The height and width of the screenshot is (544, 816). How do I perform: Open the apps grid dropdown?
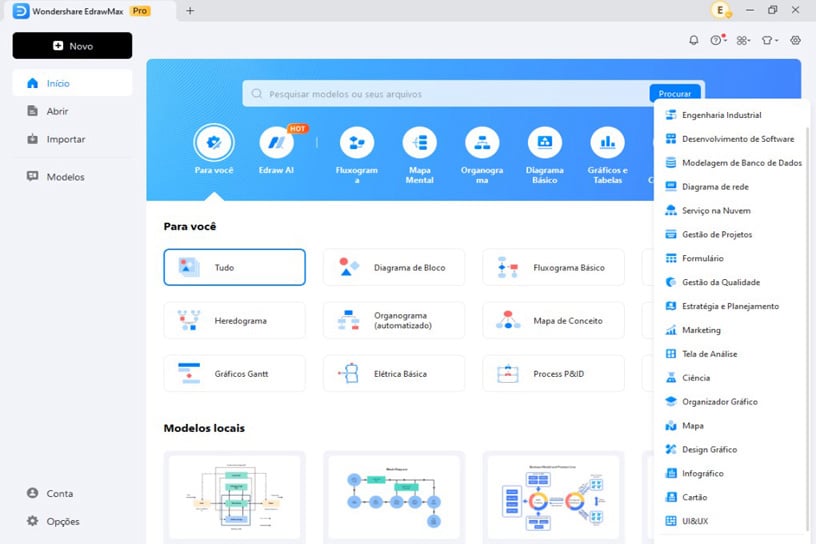[x=743, y=40]
